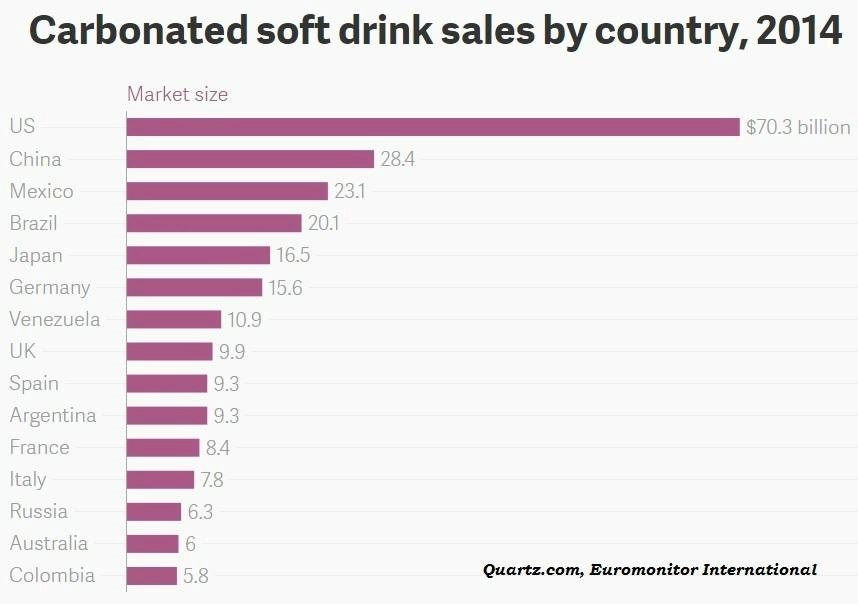
Task: Click the Spain country label
Action: tap(34, 384)
